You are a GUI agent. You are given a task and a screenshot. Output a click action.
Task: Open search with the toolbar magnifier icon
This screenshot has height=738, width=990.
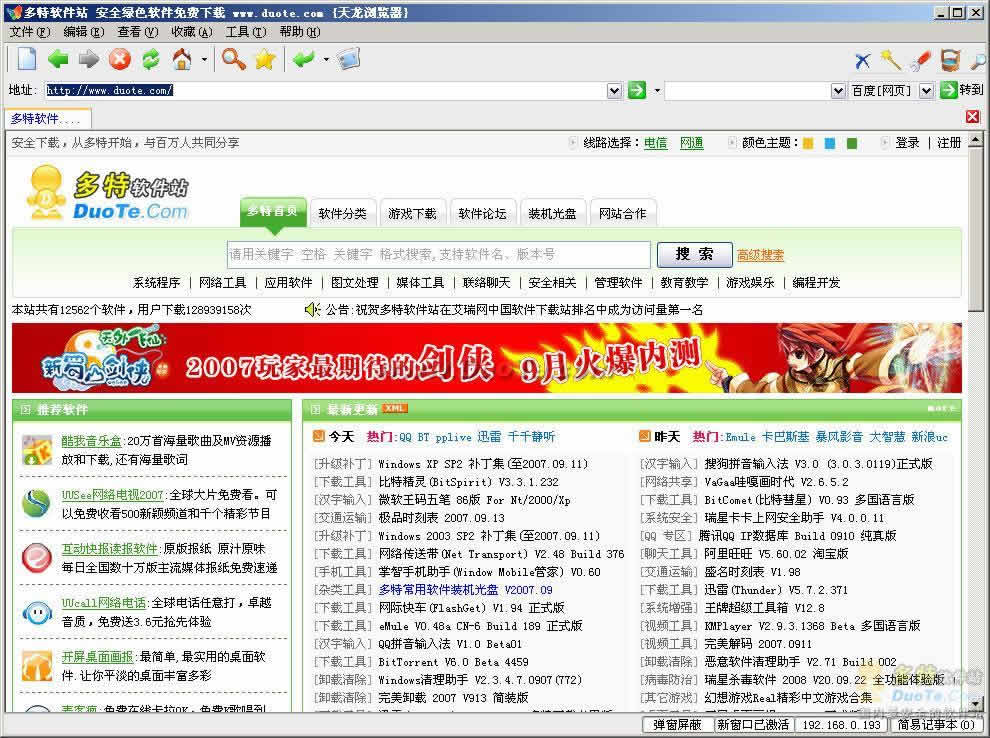click(x=234, y=59)
